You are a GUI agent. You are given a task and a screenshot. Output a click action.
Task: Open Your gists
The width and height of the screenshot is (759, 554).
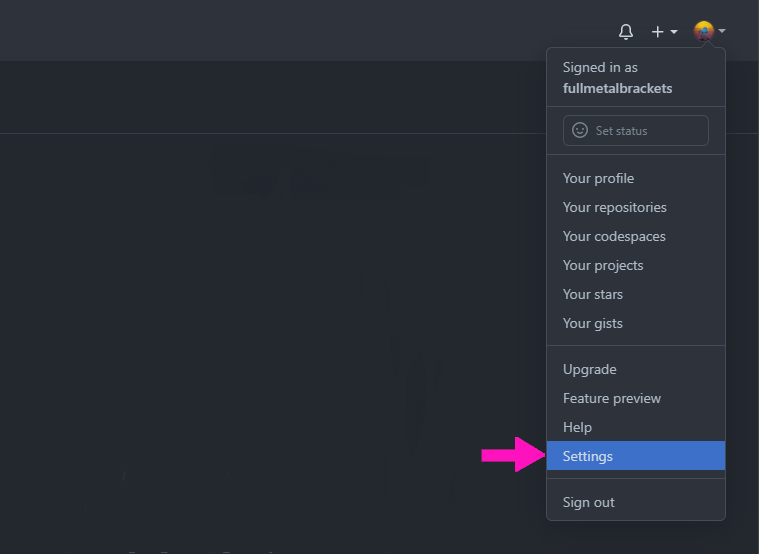(x=636, y=323)
